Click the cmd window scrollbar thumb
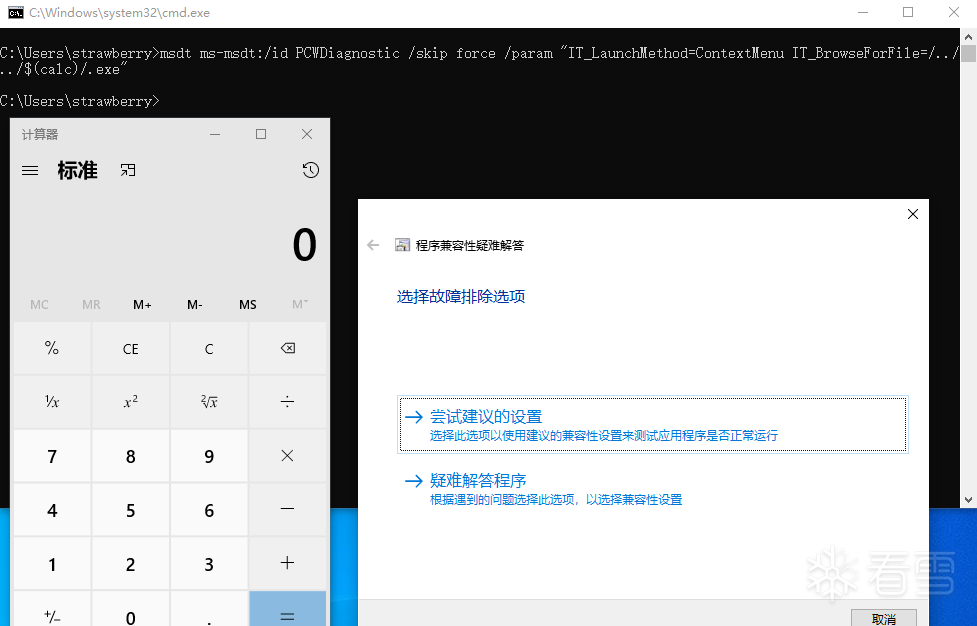 (968, 53)
